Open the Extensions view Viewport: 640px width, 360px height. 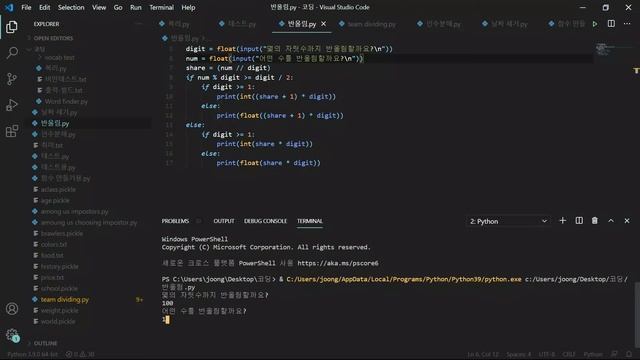(x=12, y=131)
